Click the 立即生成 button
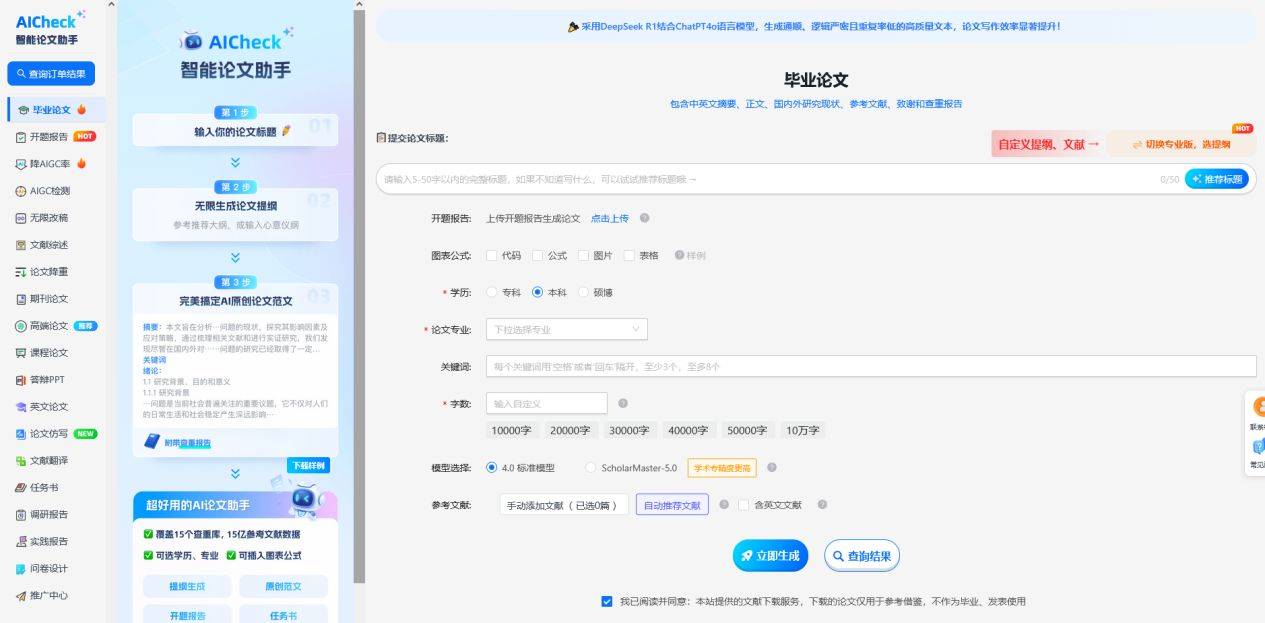The height and width of the screenshot is (623, 1265). [769, 555]
